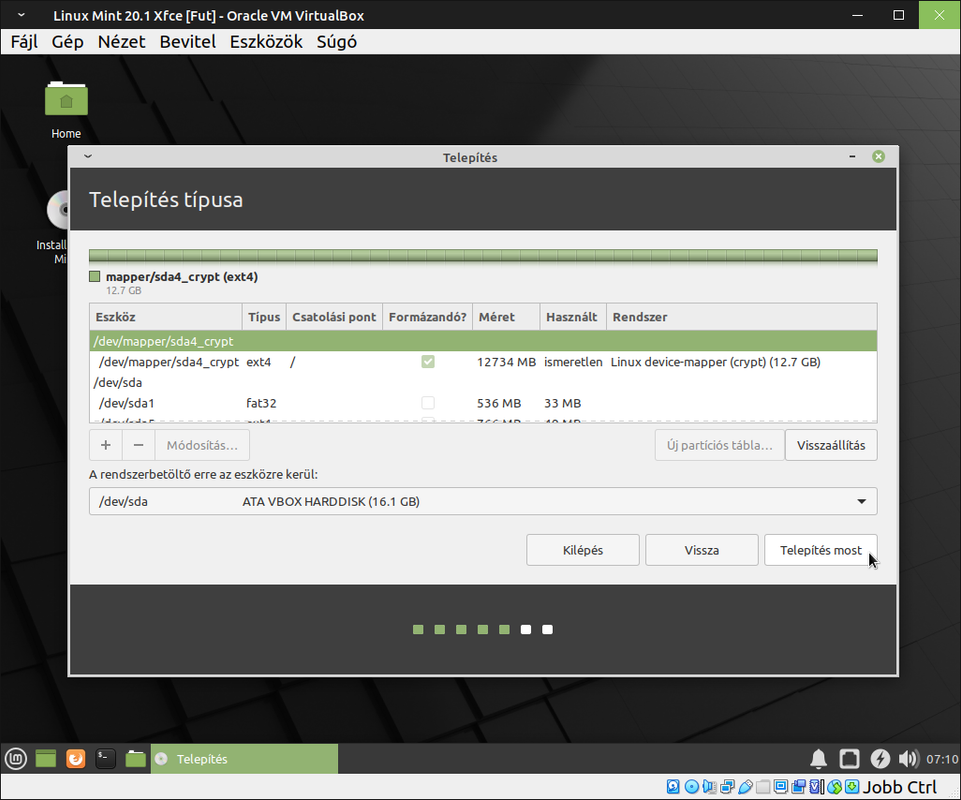
Task: Open the terminal from the panel
Action: [105, 759]
